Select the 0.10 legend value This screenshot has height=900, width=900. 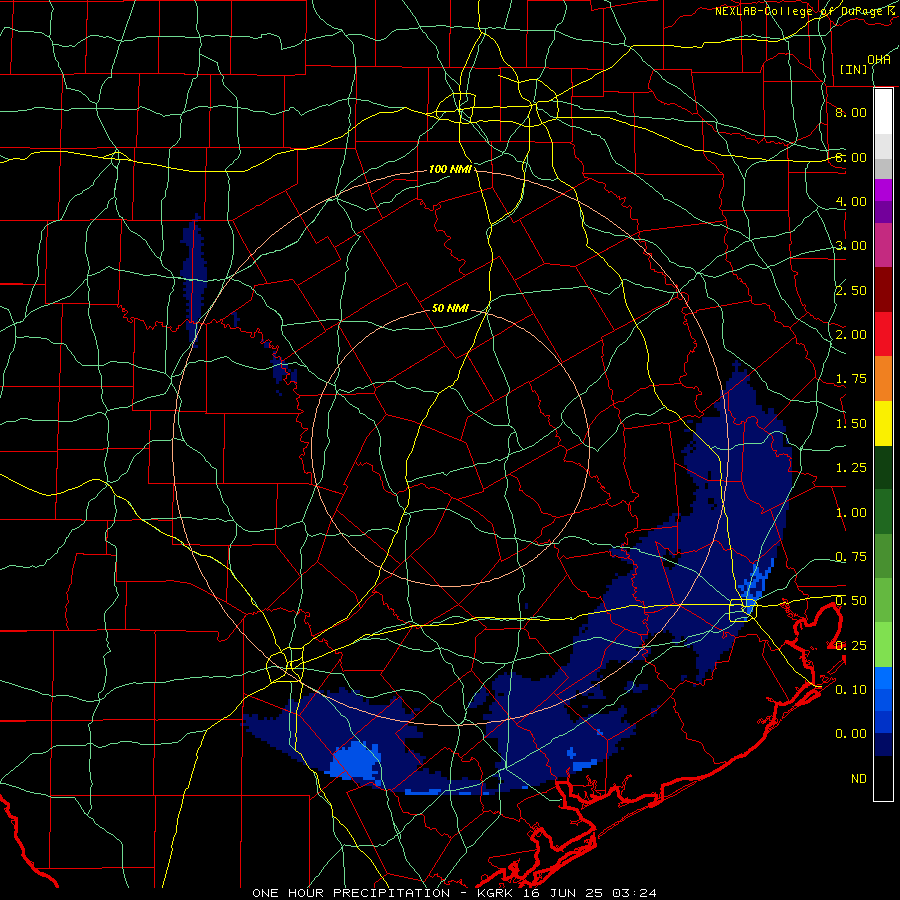click(851, 690)
